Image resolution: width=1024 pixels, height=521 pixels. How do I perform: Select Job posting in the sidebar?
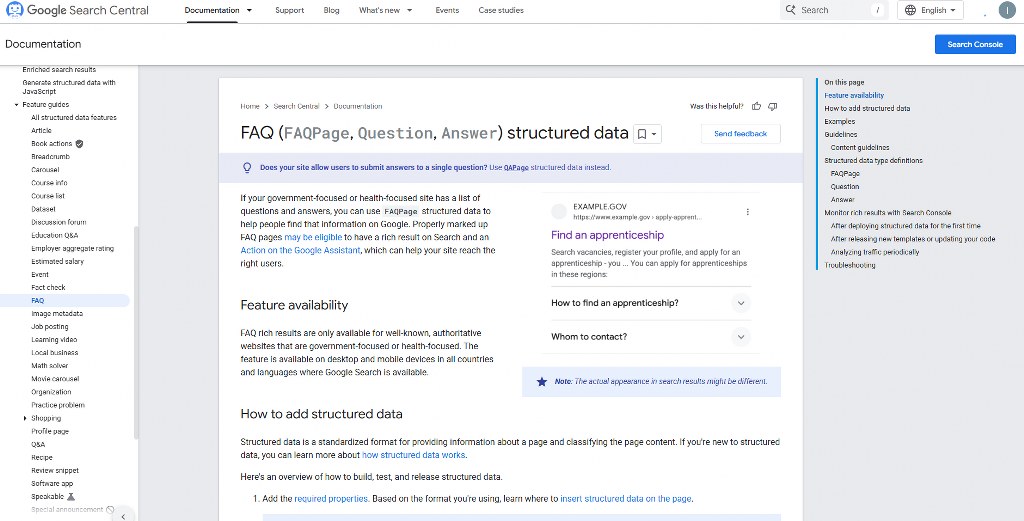[50, 326]
